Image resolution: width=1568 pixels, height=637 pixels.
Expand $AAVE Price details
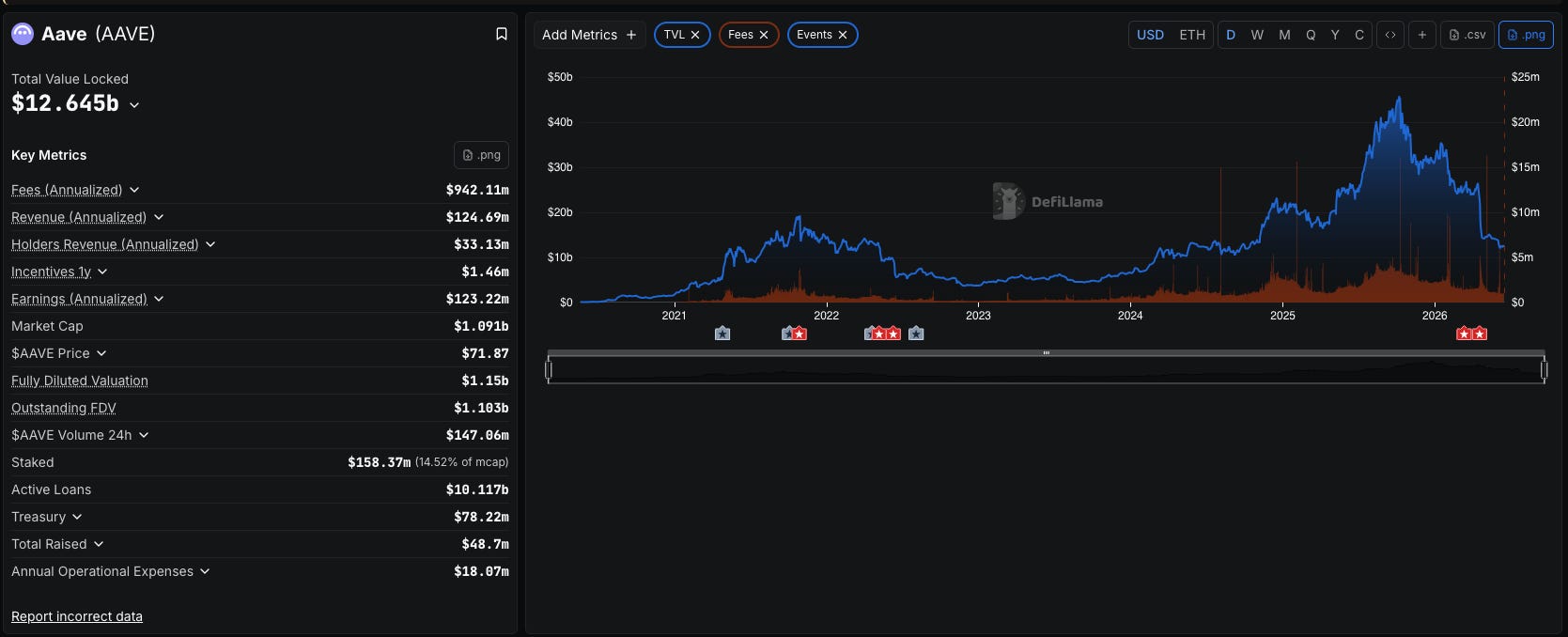tap(101, 353)
